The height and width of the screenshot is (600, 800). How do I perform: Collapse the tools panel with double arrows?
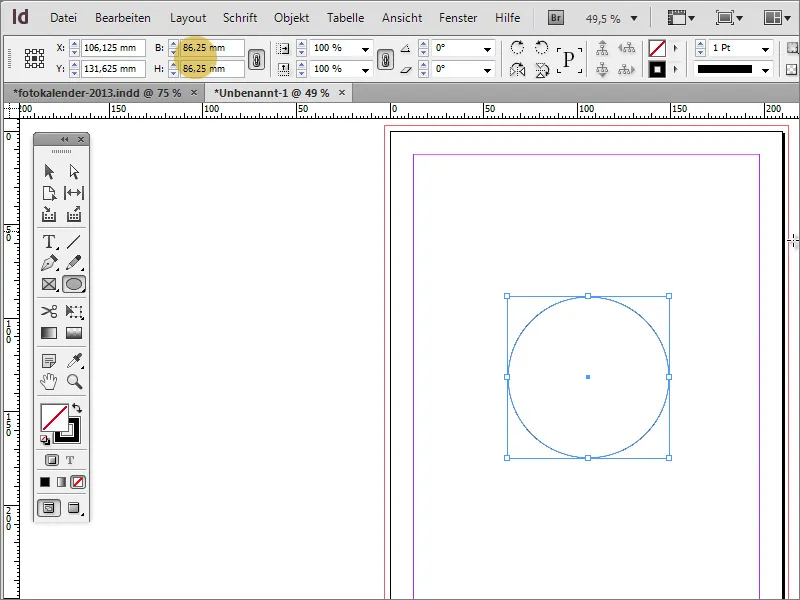[x=63, y=139]
